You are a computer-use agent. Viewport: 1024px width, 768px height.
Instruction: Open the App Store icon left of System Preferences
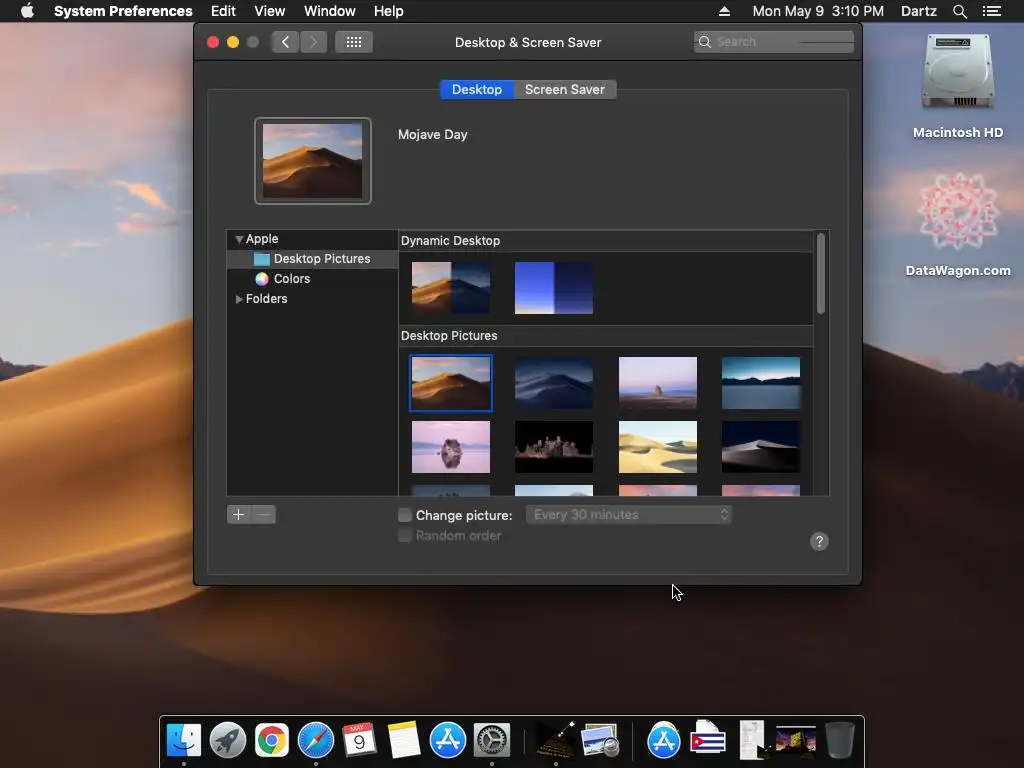(447, 740)
